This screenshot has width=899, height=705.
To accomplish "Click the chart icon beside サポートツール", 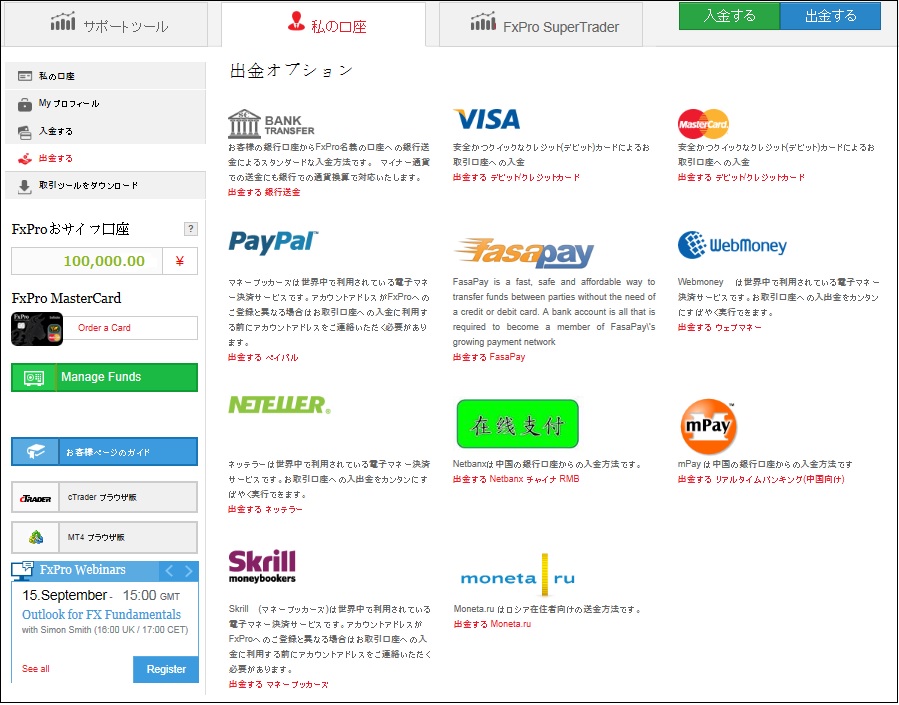I will [63, 21].
